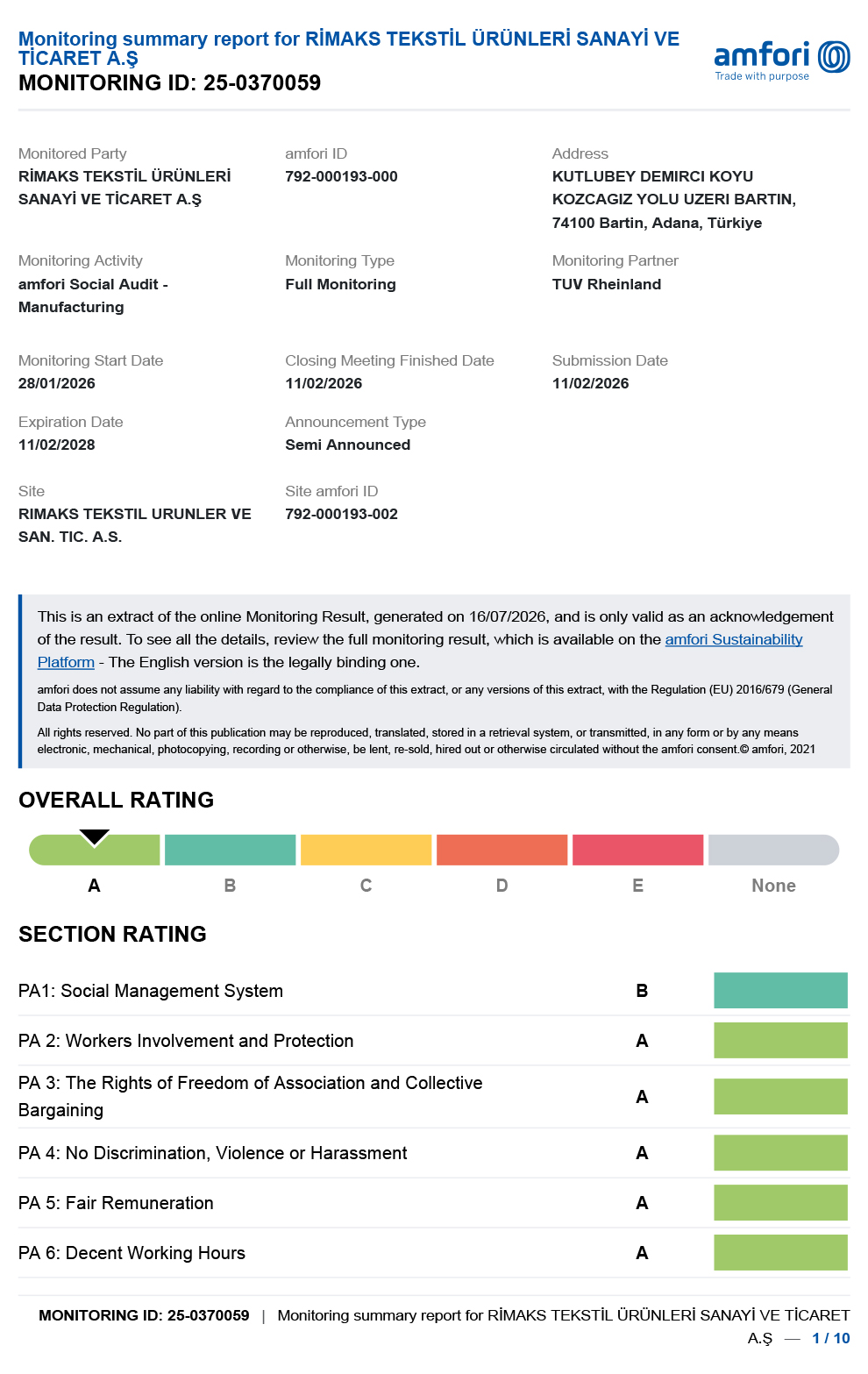Viewport: 868px width, 1374px height.
Task: Select the orange D overall rating segment
Action: point(502,850)
